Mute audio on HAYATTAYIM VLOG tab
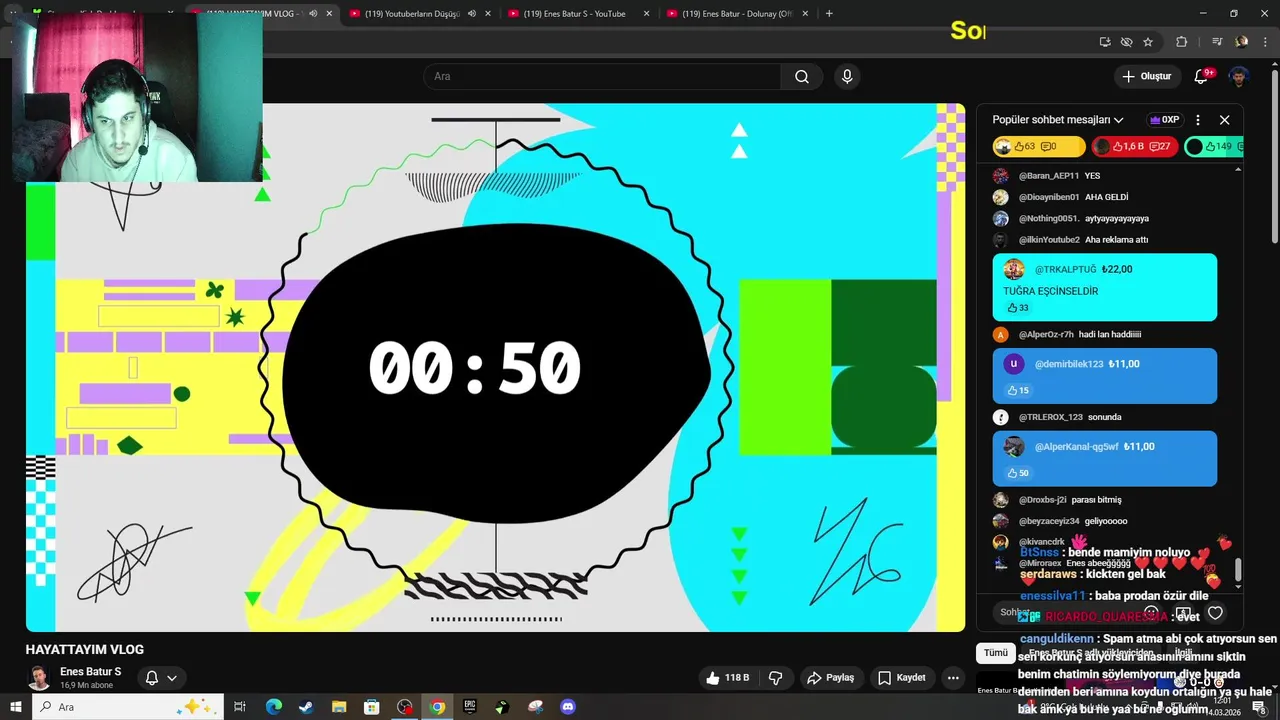The width and height of the screenshot is (1280, 720). (313, 14)
